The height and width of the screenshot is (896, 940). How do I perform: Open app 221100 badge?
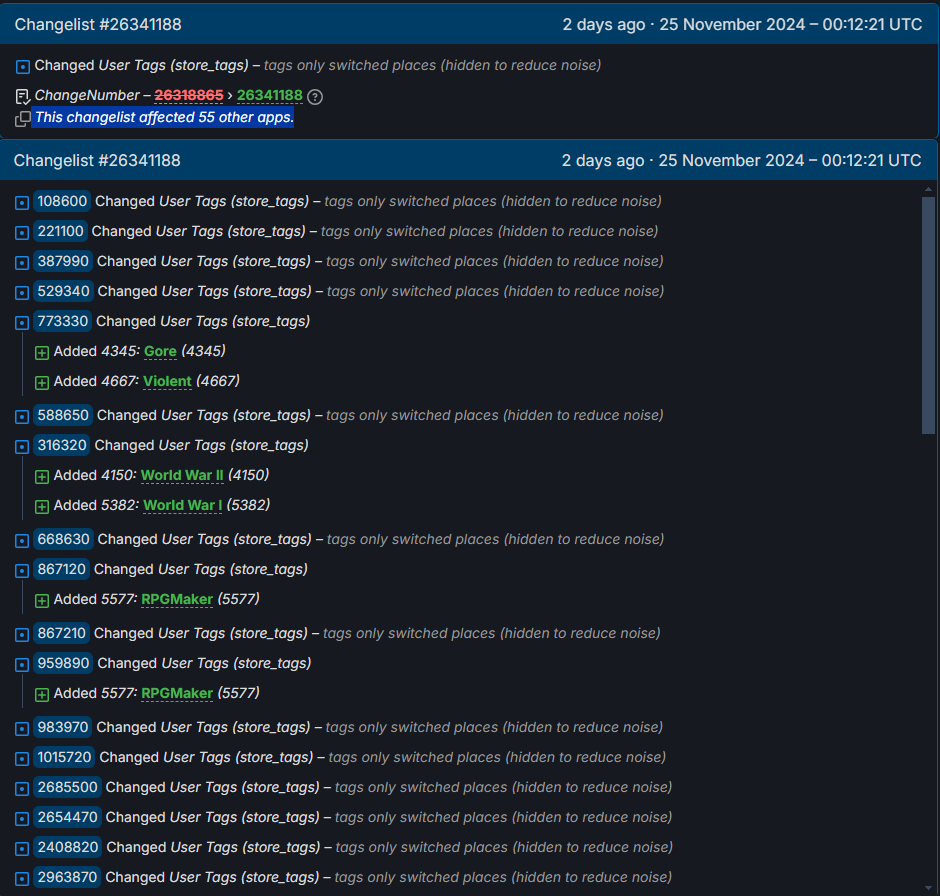click(61, 231)
